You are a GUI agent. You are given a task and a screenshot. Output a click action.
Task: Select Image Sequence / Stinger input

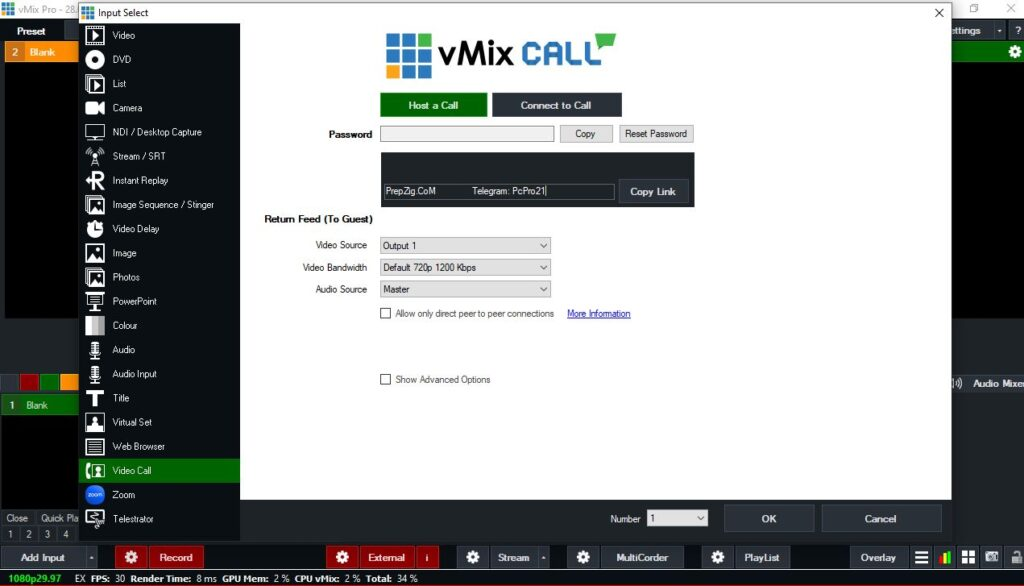point(159,204)
